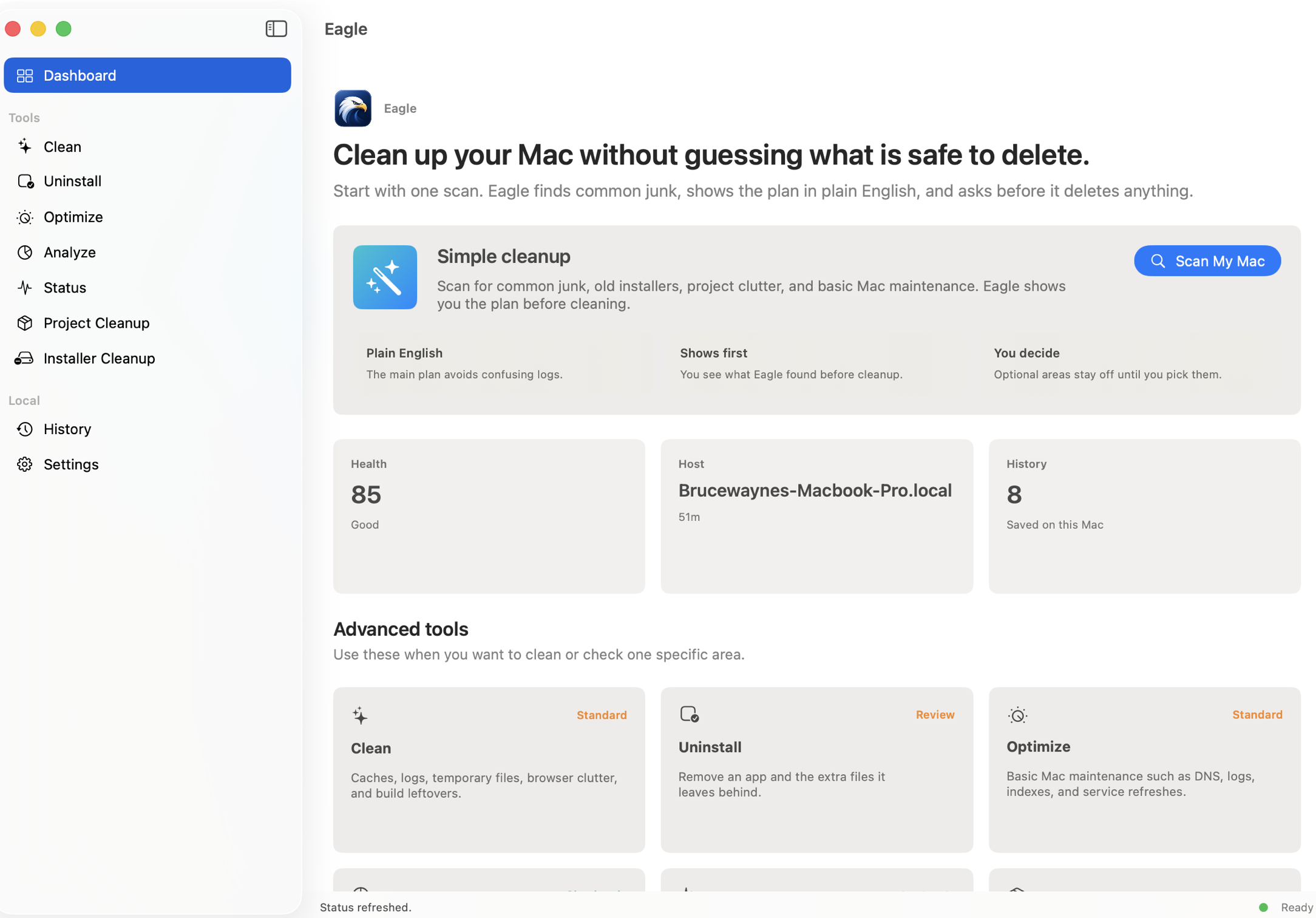Screen dimensions: 1316x918
Task: Click the icon on Uninstall card
Action: 690,714
